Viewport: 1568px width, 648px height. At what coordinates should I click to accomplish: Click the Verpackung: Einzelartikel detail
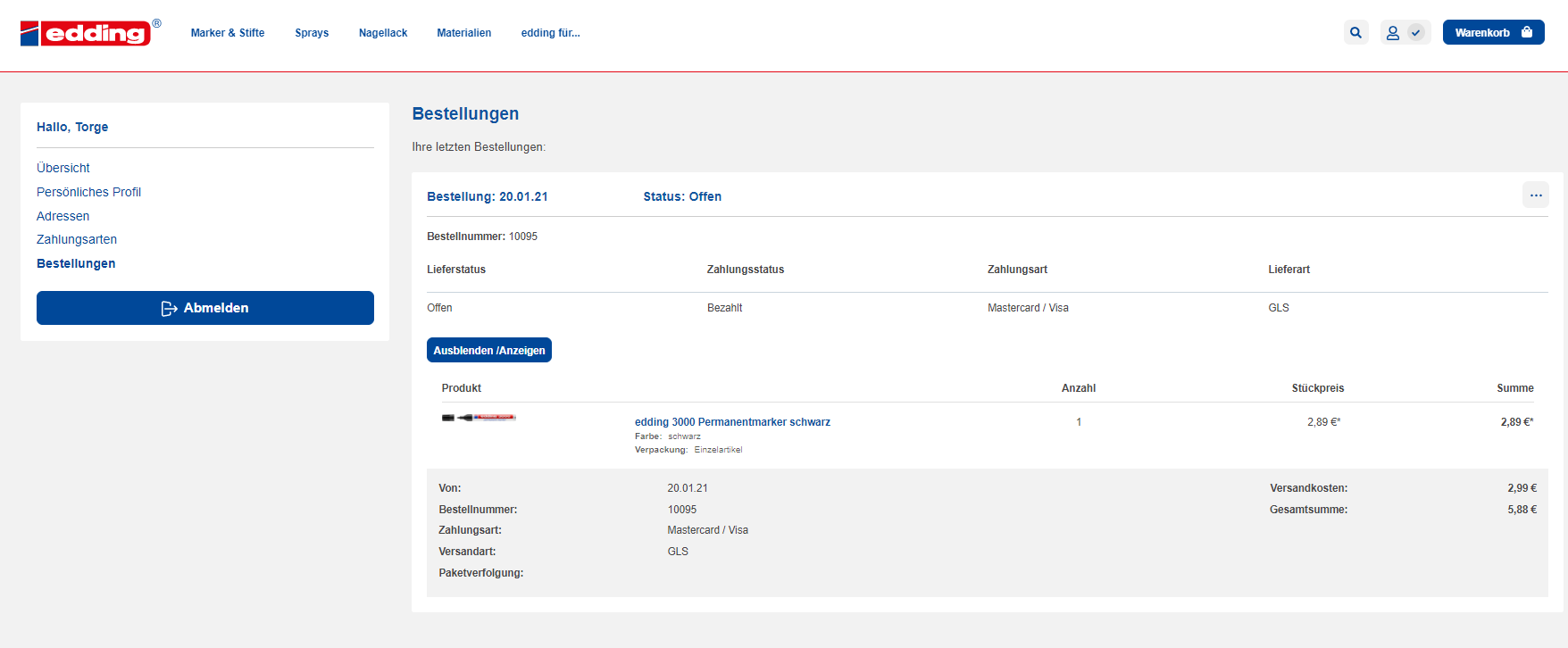click(688, 450)
